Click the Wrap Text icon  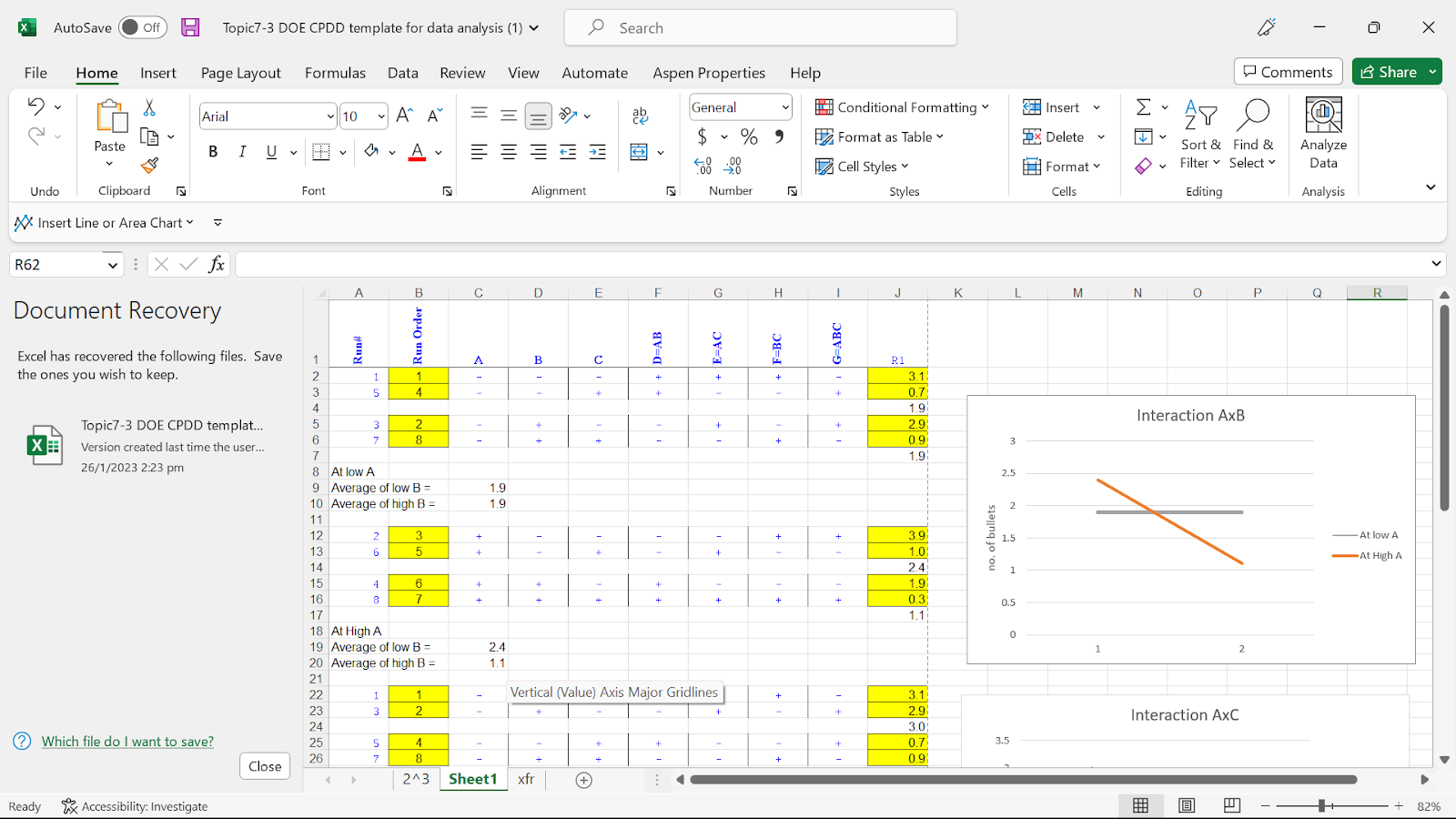coord(640,116)
